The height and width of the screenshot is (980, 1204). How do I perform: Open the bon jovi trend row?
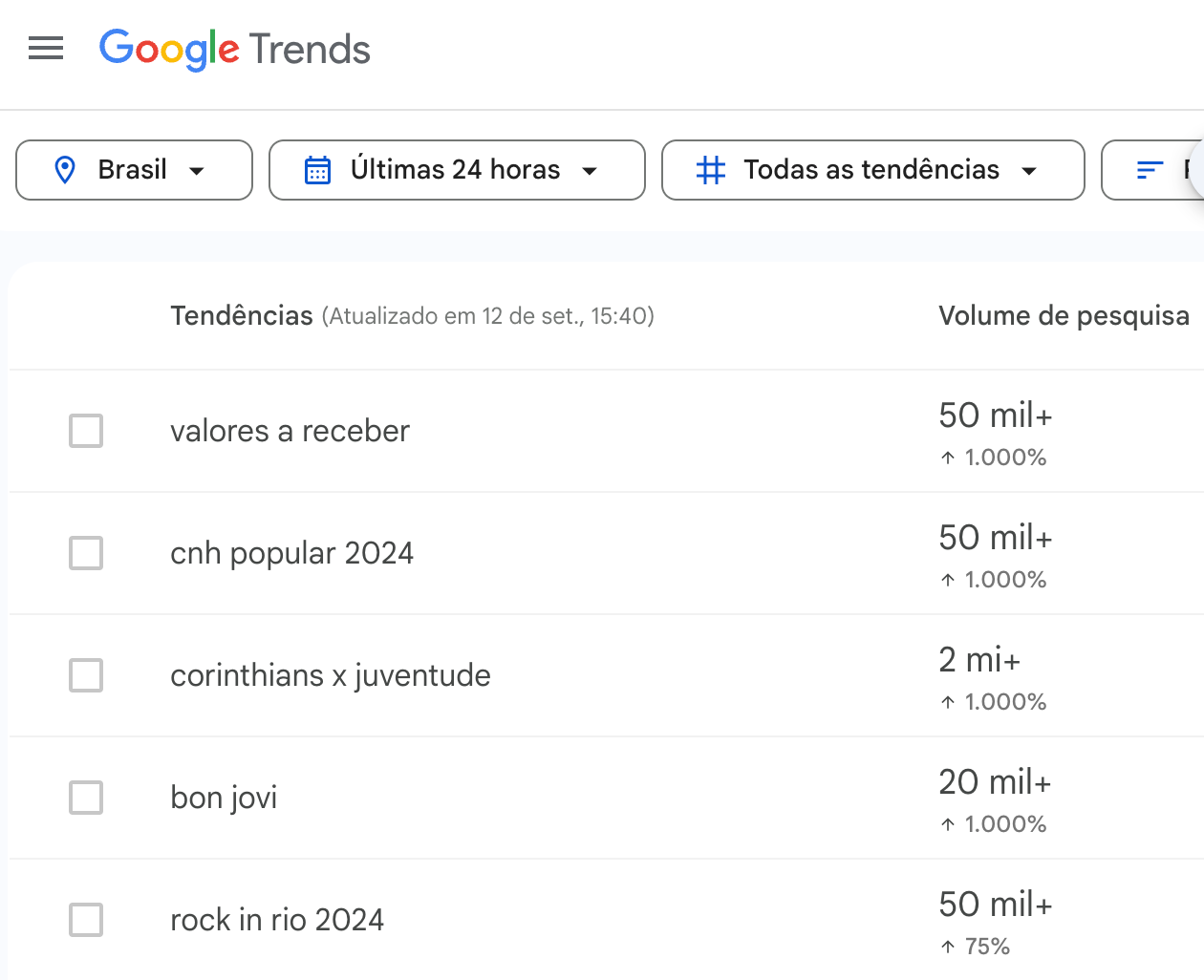tap(607, 798)
